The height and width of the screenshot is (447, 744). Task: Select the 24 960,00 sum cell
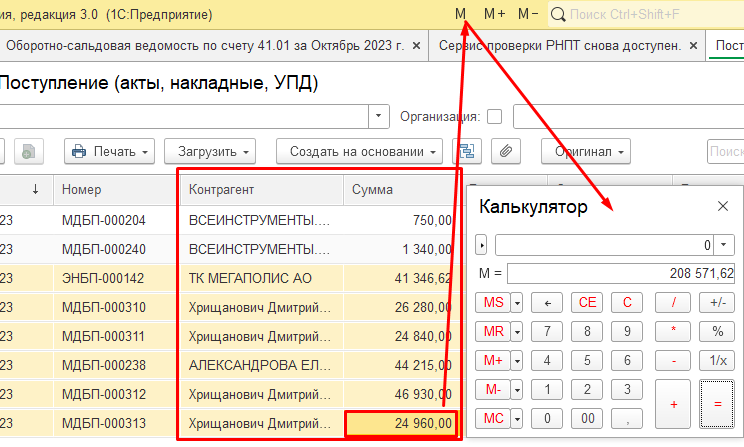point(401,423)
